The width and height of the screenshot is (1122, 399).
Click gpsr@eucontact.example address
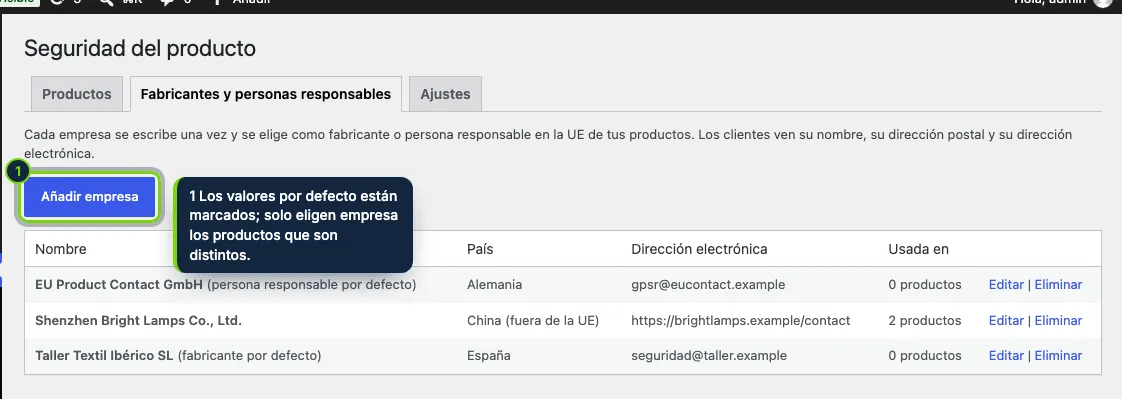pos(708,285)
